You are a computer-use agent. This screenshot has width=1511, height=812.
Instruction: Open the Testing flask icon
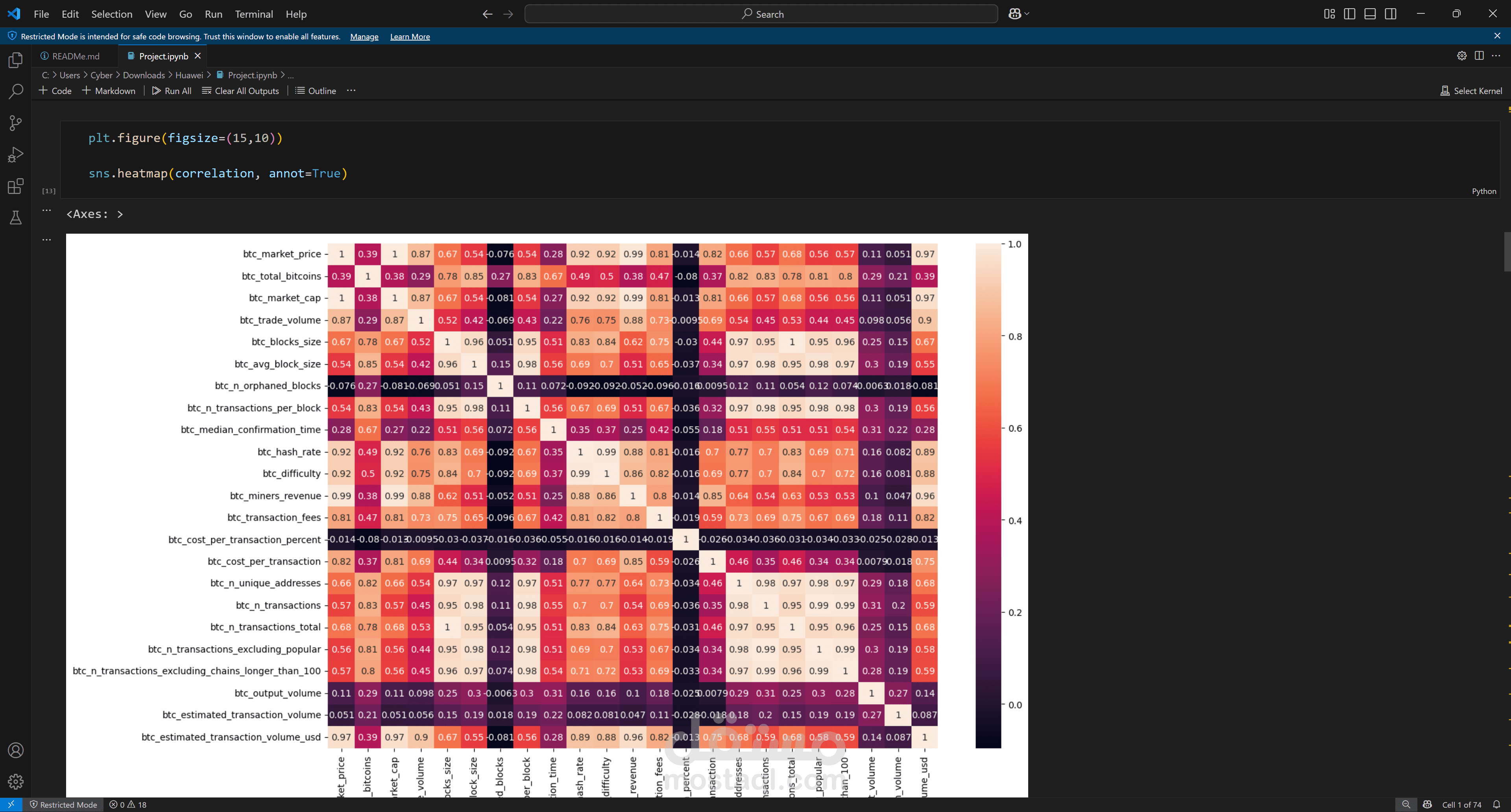16,218
